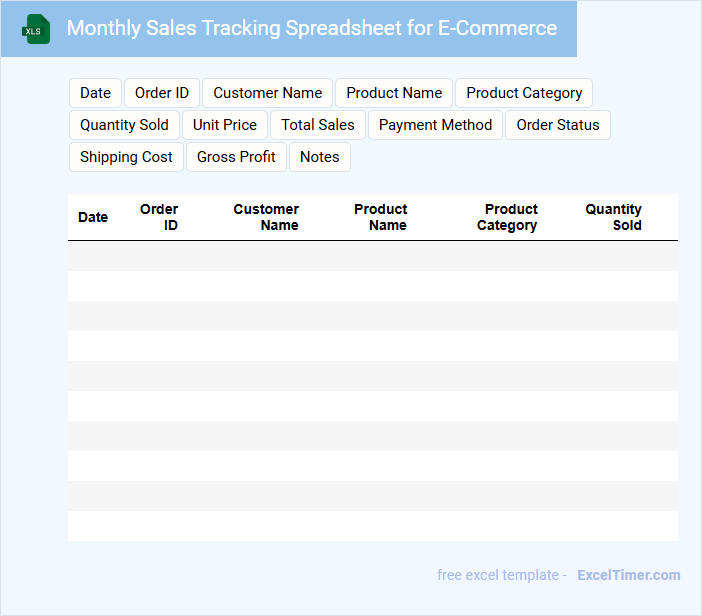702x616 pixels.
Task: Click the Gross Profit tag
Action: 236,157
